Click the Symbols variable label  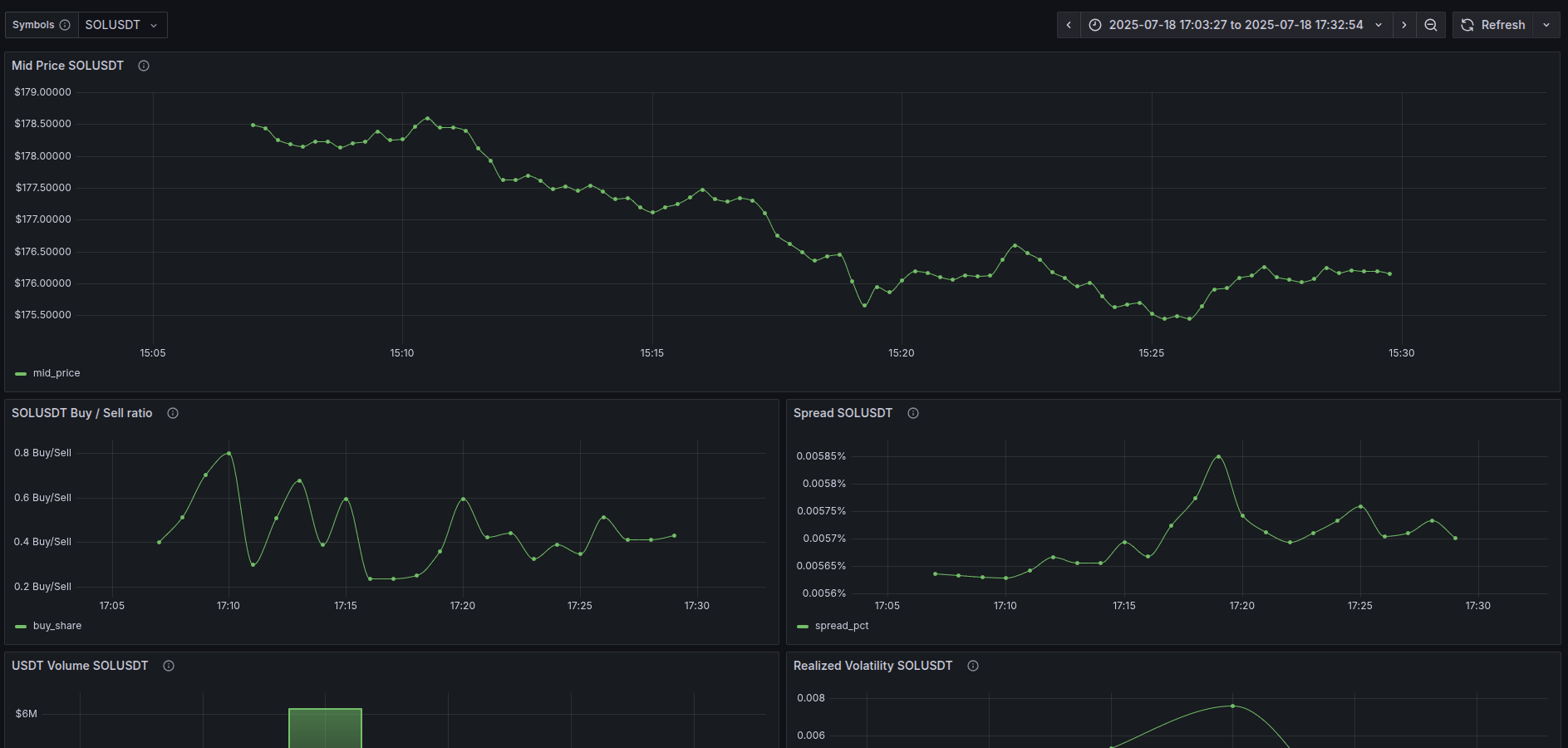(33, 25)
